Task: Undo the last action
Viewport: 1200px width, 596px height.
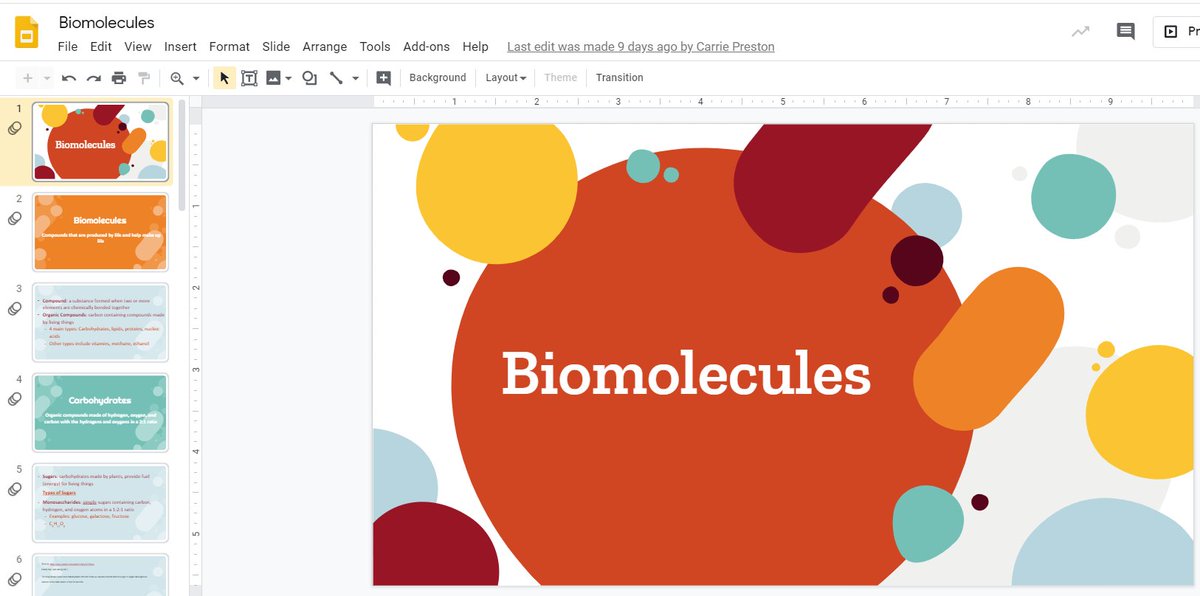Action: coord(69,78)
